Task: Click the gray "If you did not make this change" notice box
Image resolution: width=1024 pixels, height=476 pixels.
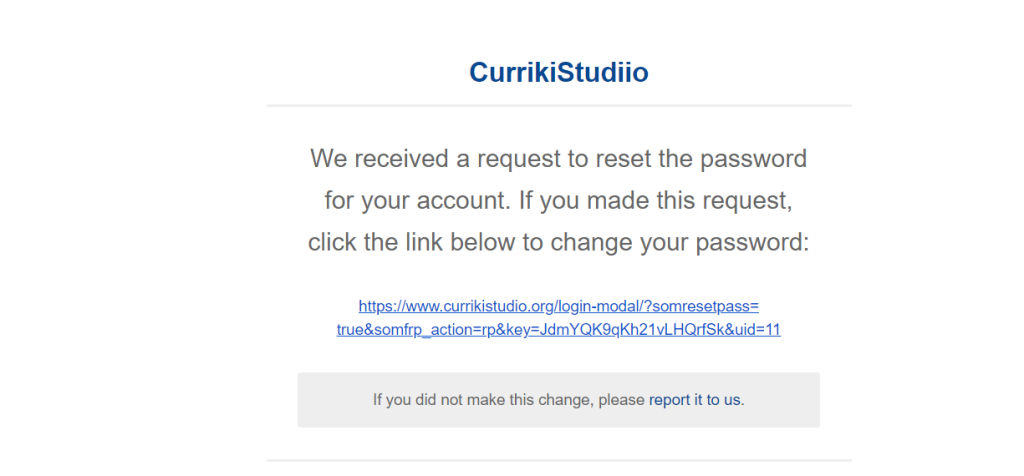Action: click(x=558, y=400)
